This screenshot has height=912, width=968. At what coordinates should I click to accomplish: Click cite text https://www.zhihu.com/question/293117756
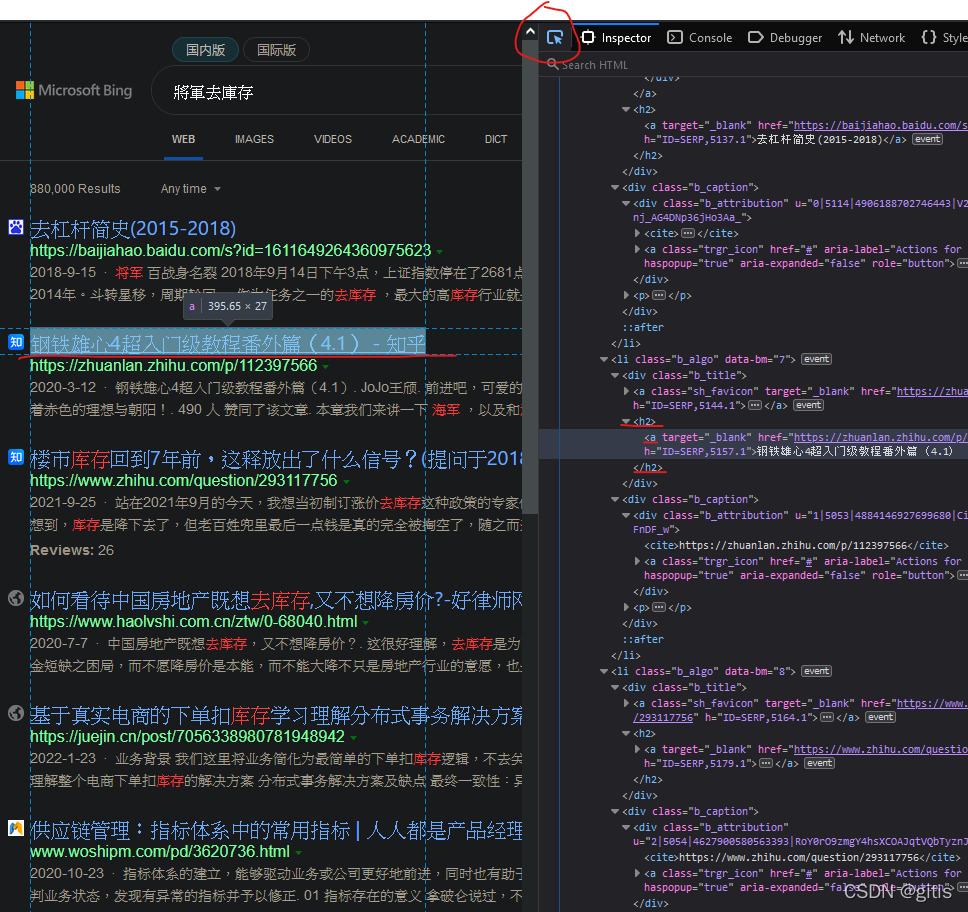pyautogui.click(x=799, y=858)
